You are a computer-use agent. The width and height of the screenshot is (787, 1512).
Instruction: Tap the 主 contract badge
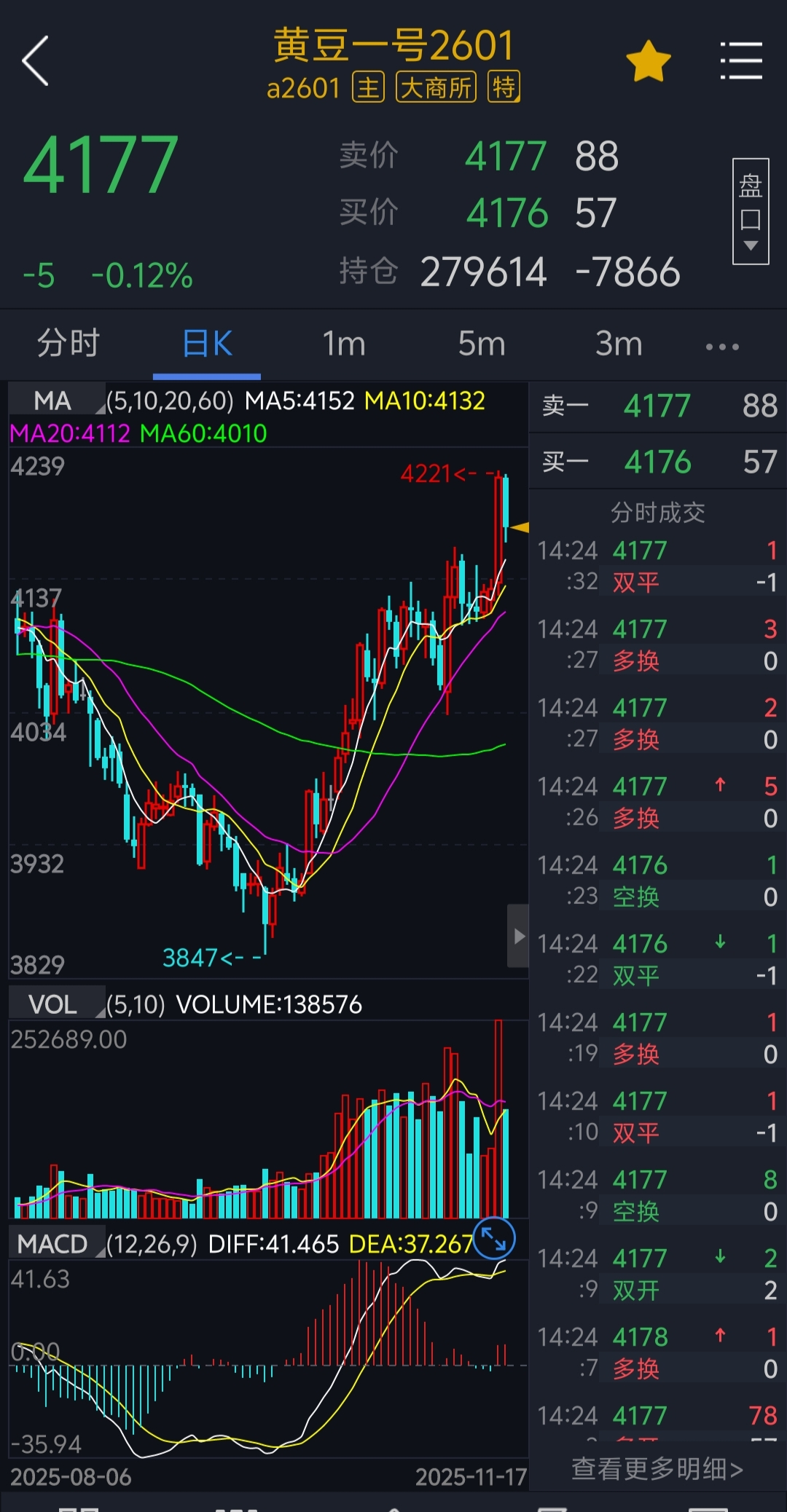368,88
